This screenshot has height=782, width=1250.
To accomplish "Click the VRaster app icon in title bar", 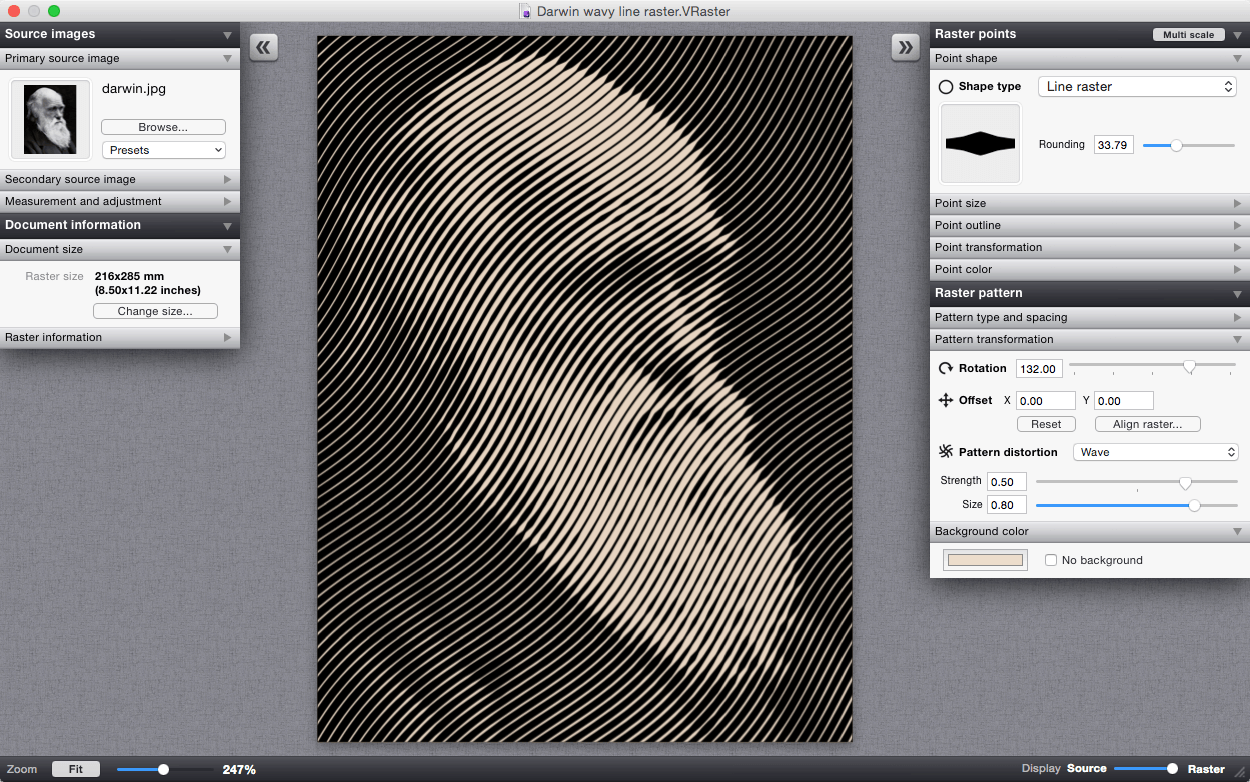I will pos(525,11).
